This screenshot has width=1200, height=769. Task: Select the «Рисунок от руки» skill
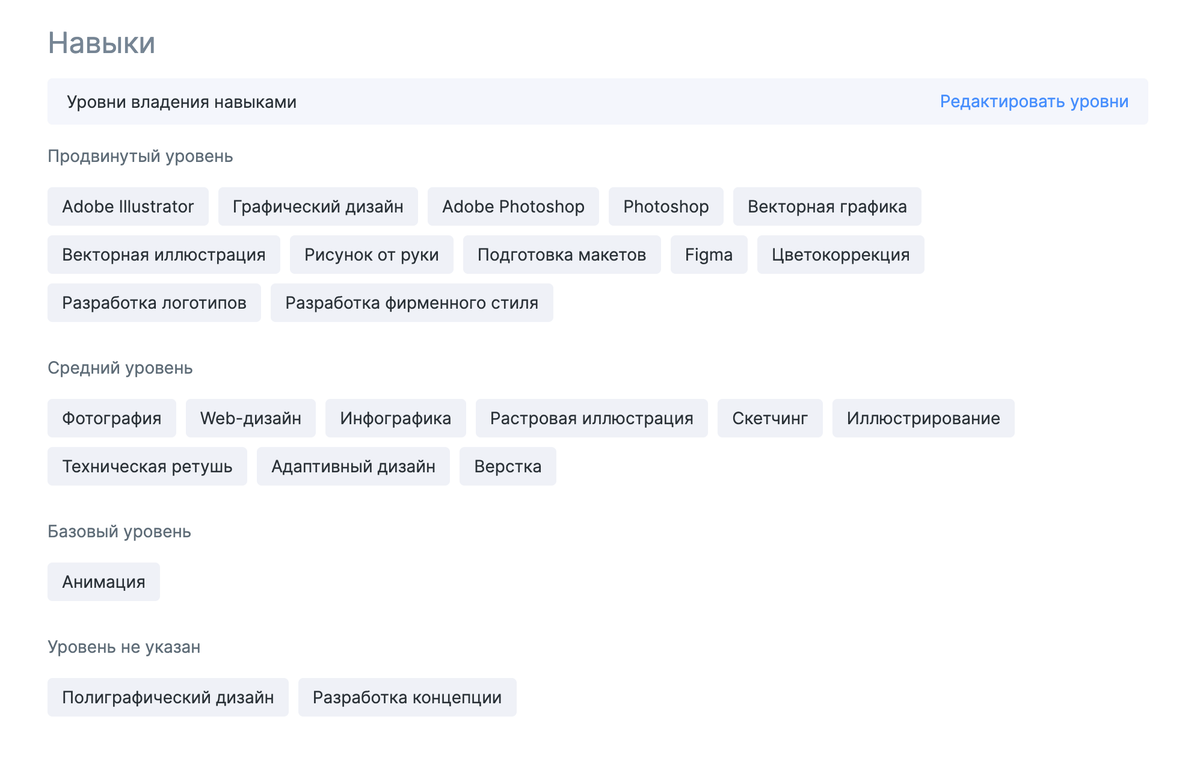pyautogui.click(x=371, y=254)
